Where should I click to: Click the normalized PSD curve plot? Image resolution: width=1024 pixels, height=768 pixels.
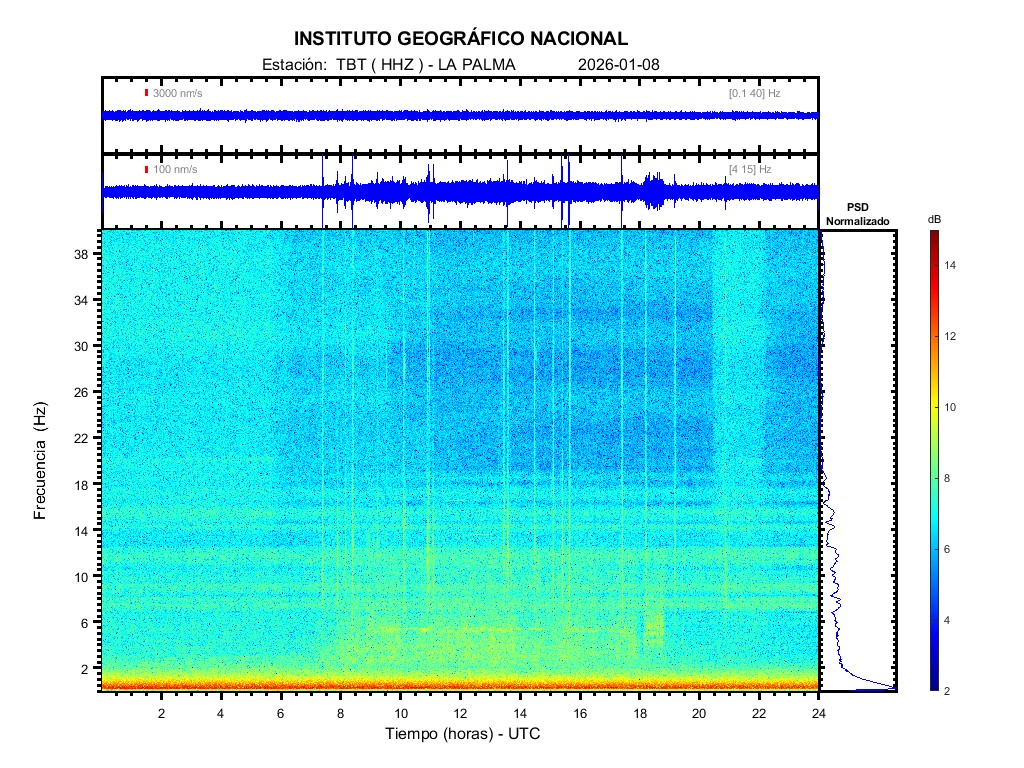[857, 460]
